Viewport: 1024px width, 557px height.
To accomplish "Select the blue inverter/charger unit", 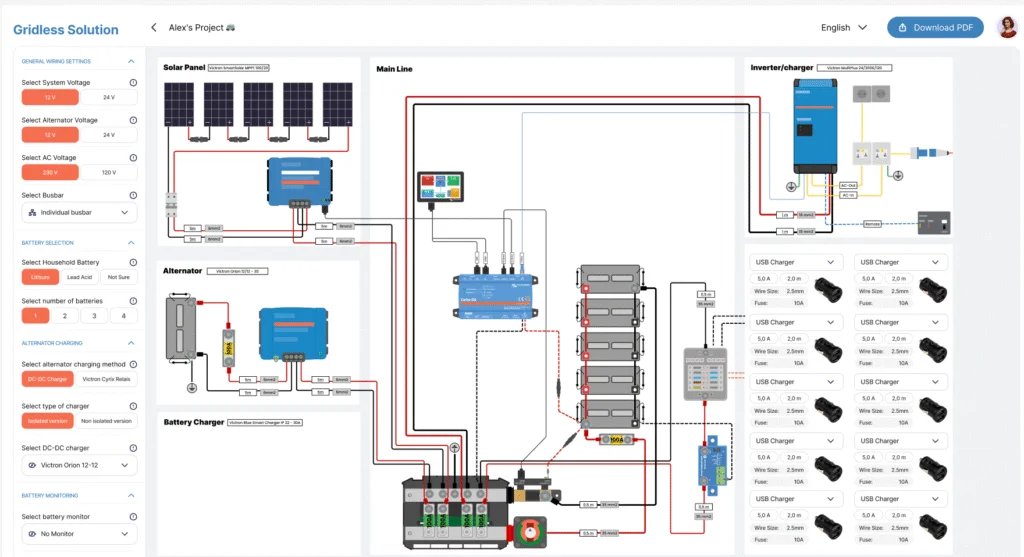I will tap(815, 125).
